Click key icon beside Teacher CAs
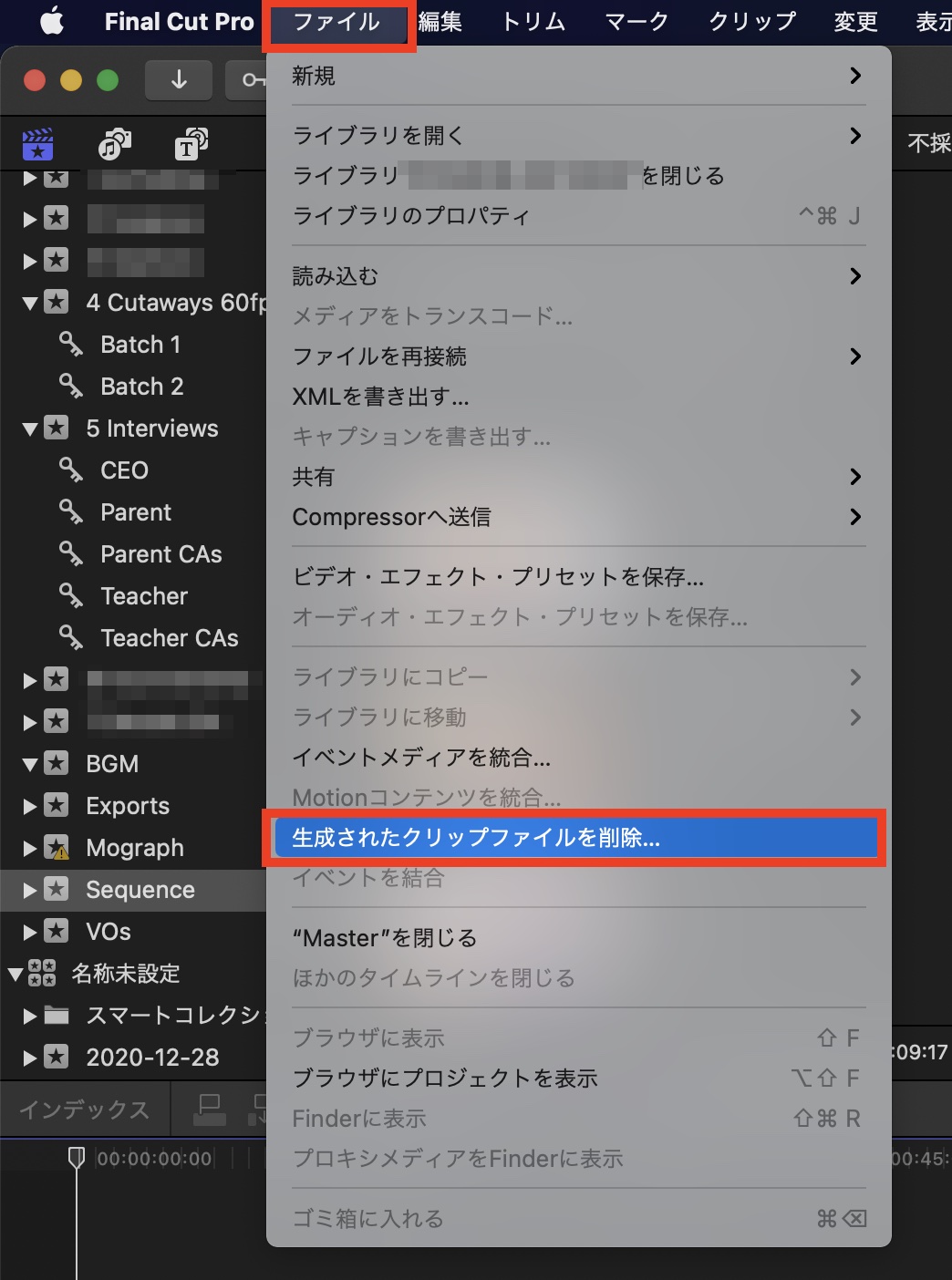This screenshot has width=952, height=1280. 71,637
